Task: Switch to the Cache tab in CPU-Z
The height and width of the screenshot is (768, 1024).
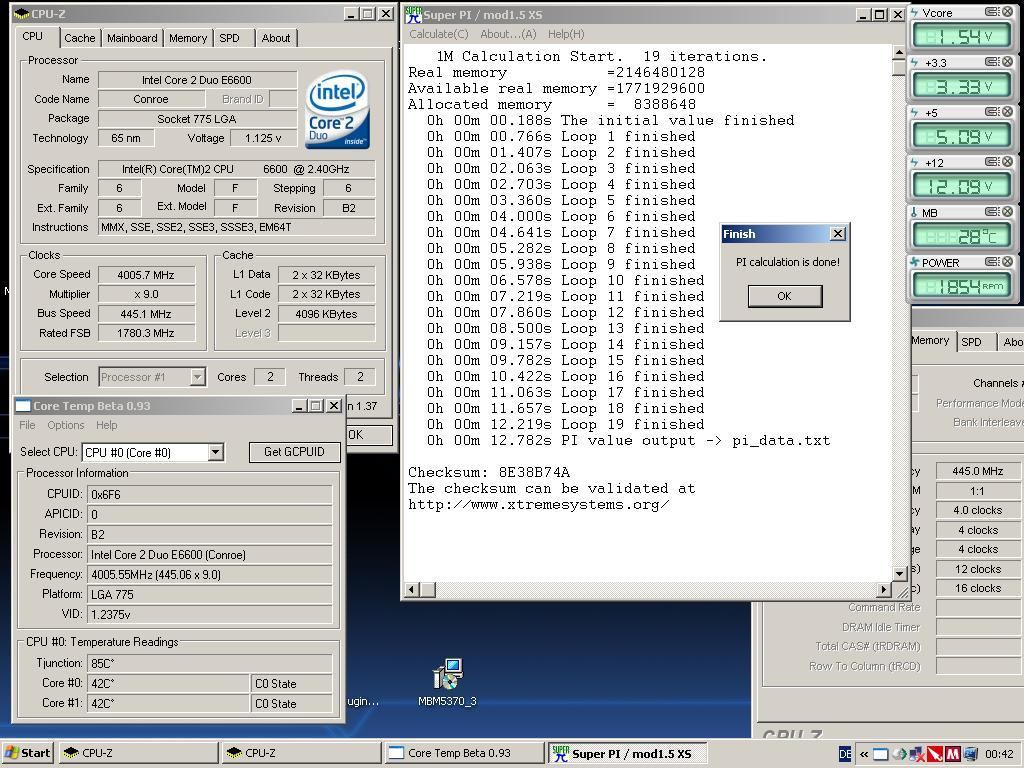Action: [x=80, y=38]
